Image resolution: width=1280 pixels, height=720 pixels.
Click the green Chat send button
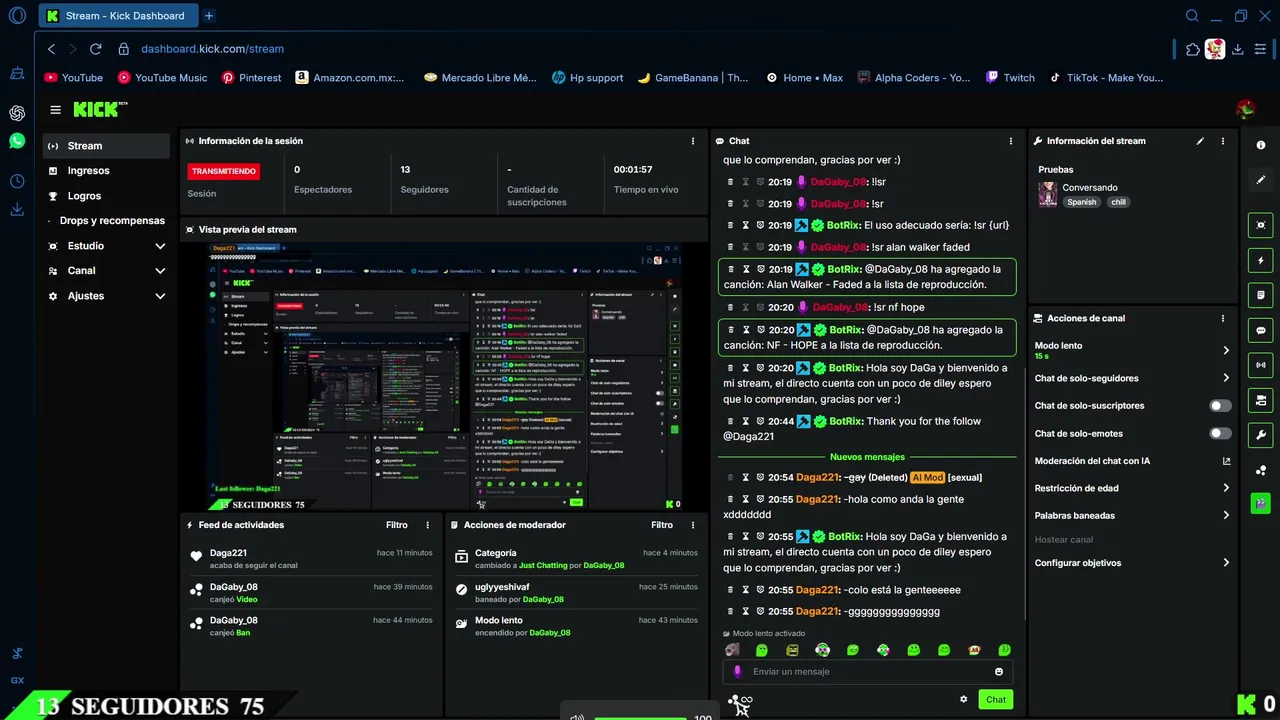pos(996,699)
